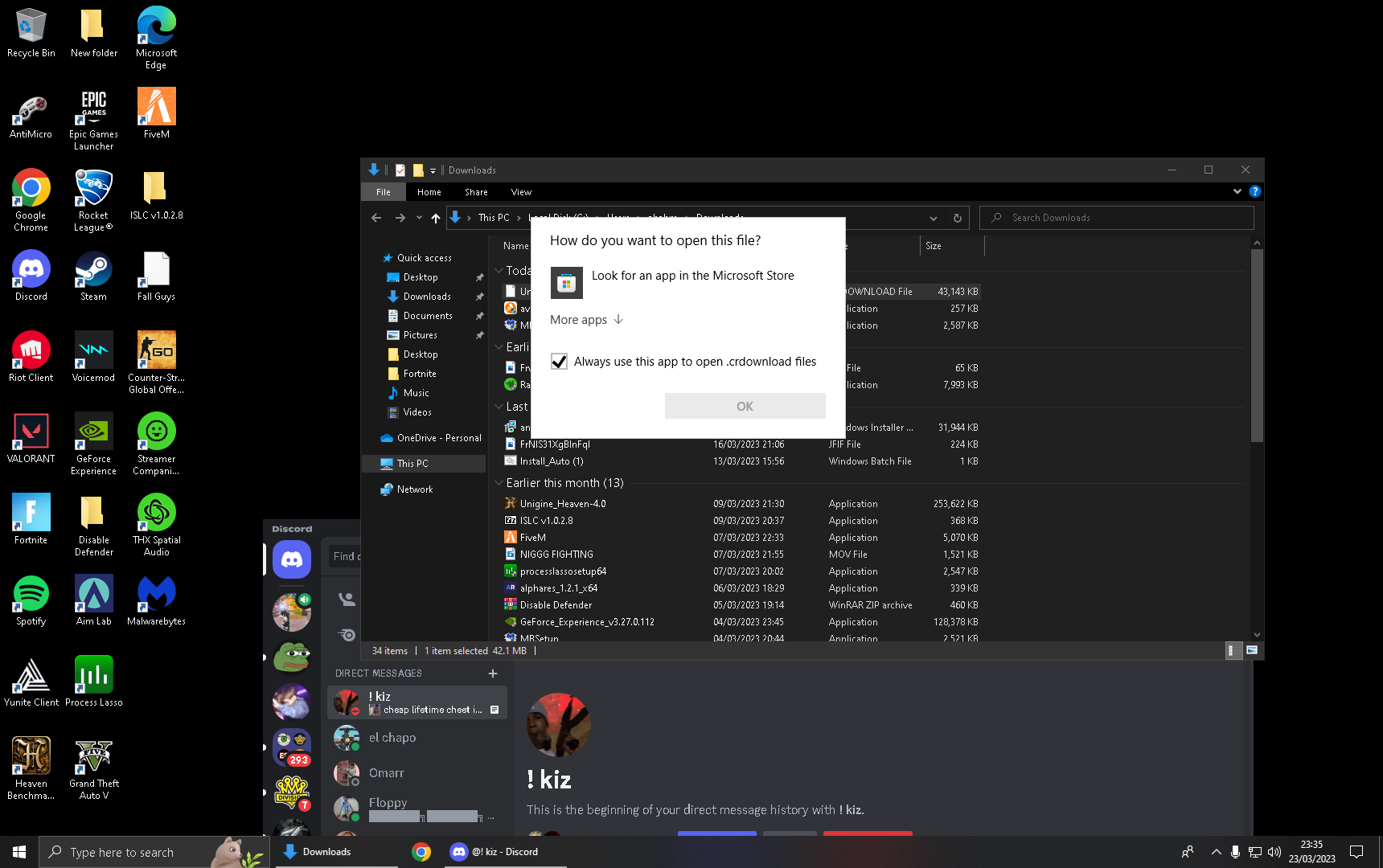Select Spotify desktop shortcut
The width and height of the screenshot is (1383, 868).
[31, 601]
